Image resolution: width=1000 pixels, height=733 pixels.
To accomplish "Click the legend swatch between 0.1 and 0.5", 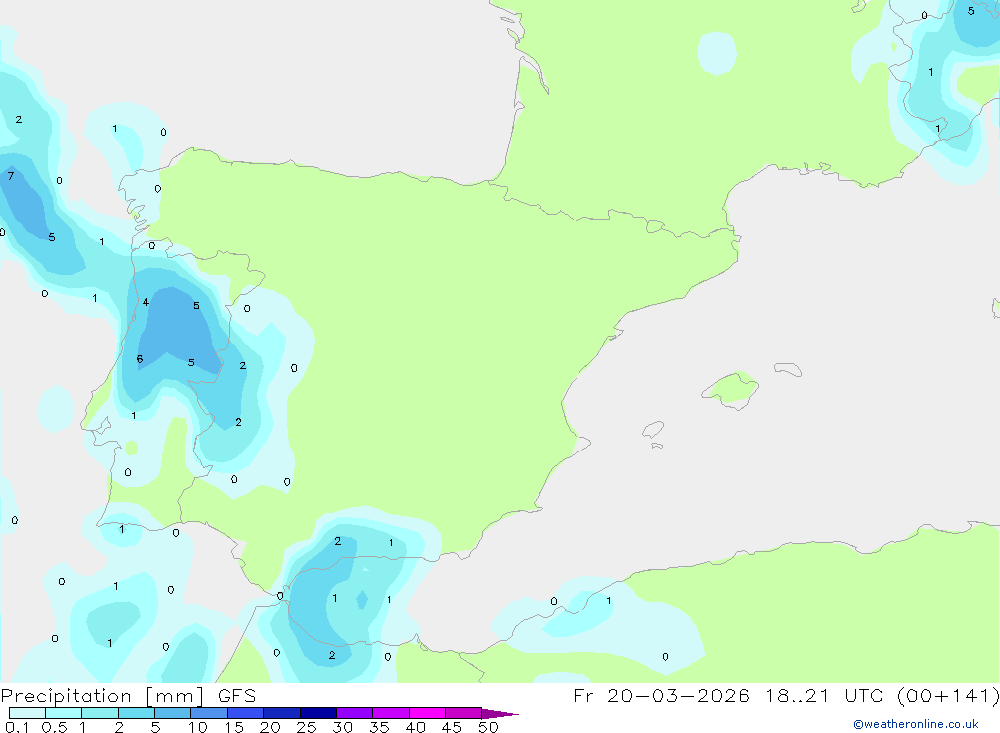I will (27, 713).
